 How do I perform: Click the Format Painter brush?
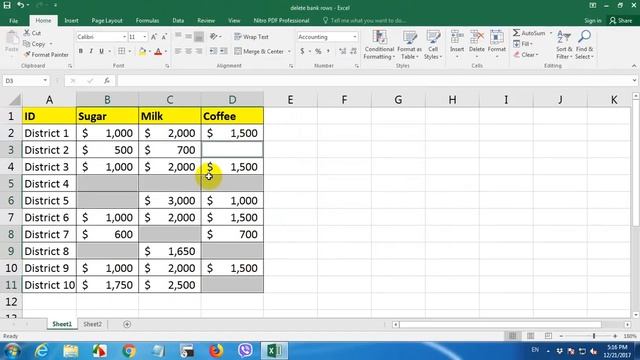coord(27,54)
